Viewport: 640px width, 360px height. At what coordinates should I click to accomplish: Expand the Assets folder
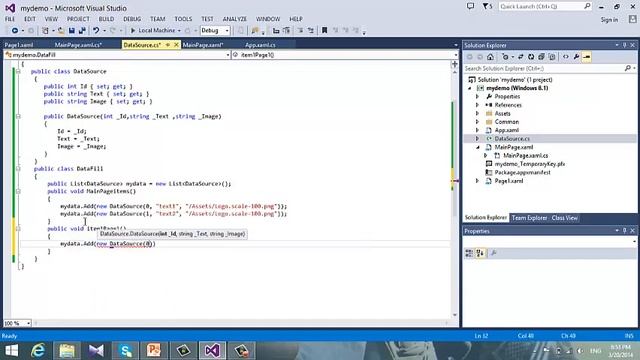pos(477,113)
